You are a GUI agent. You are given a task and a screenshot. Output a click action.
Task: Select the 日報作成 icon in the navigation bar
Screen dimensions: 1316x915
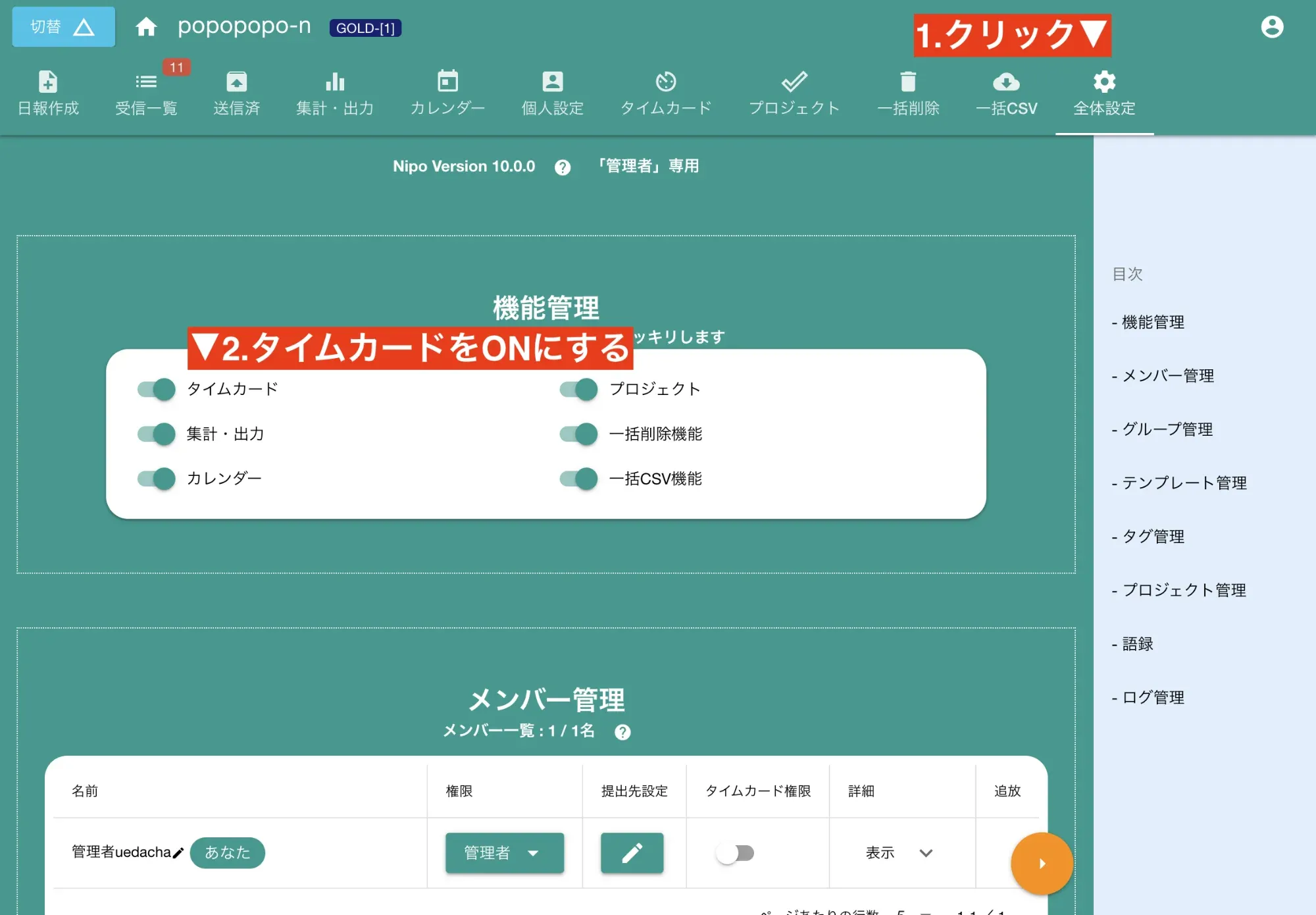tap(48, 92)
